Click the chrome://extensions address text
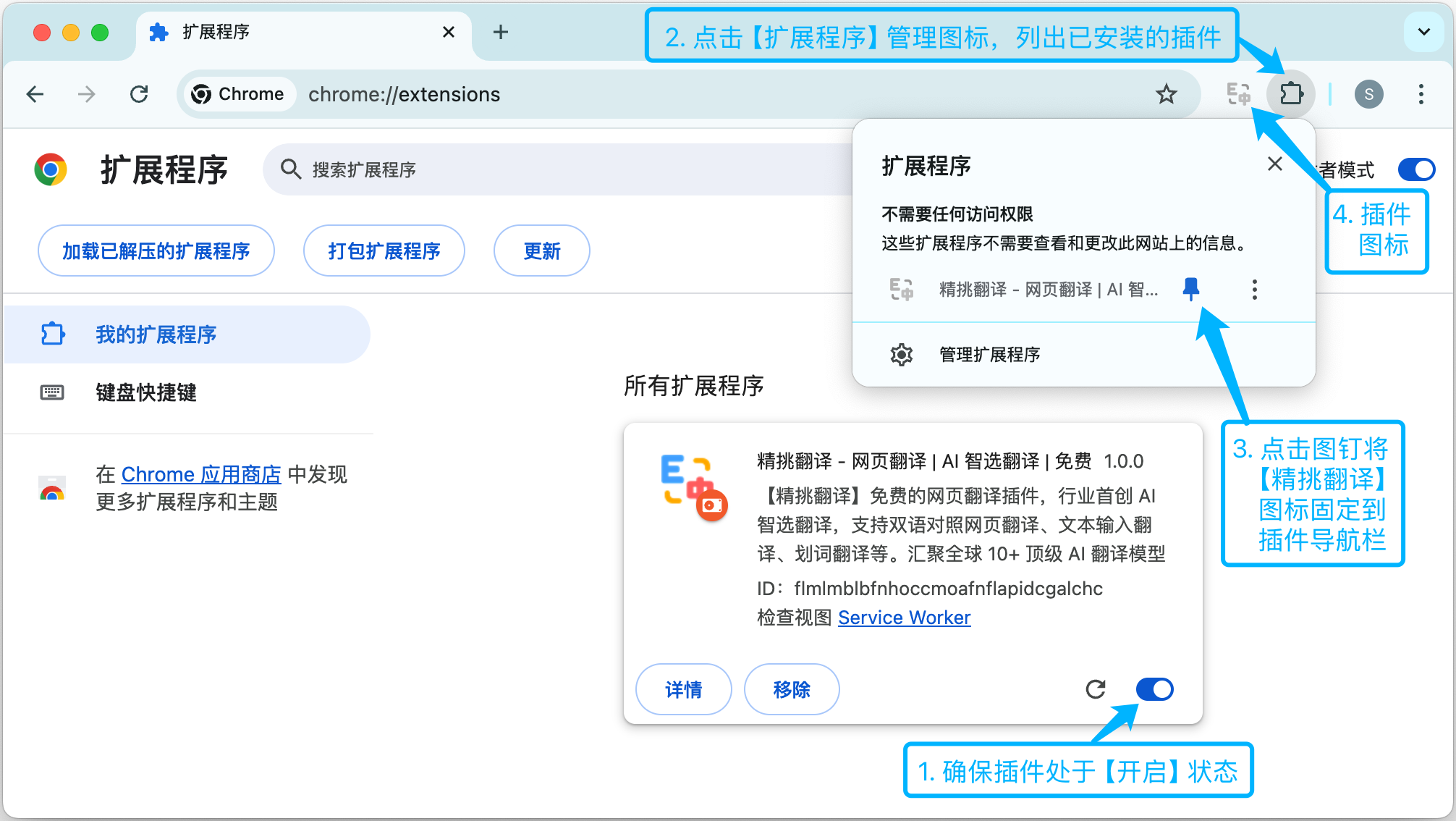Screen dimensions: 1456x821 point(404,94)
